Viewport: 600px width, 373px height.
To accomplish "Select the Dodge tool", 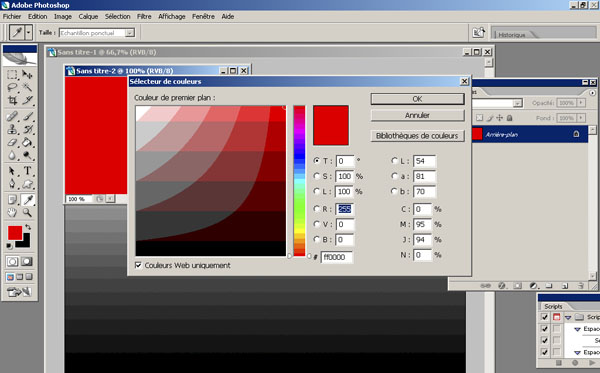I will point(27,156).
